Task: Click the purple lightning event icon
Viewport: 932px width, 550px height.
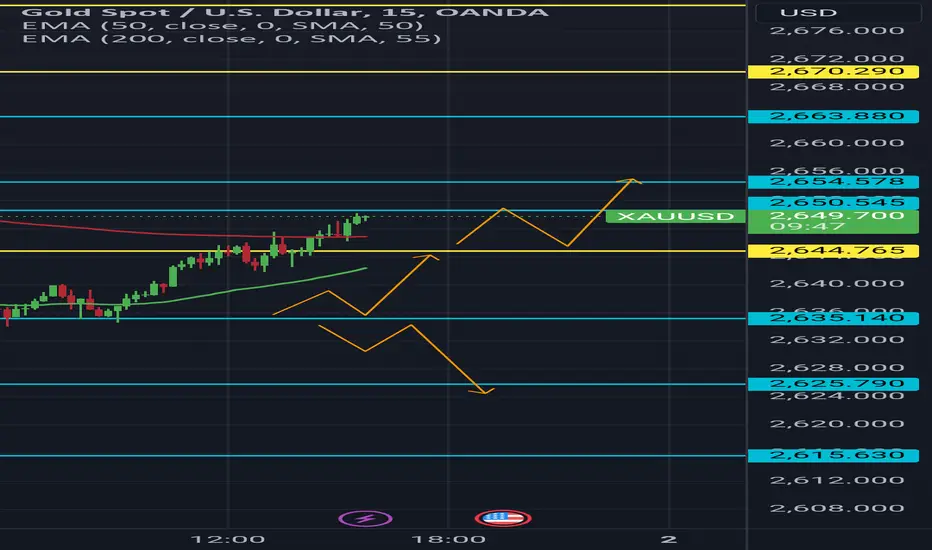Action: (365, 518)
